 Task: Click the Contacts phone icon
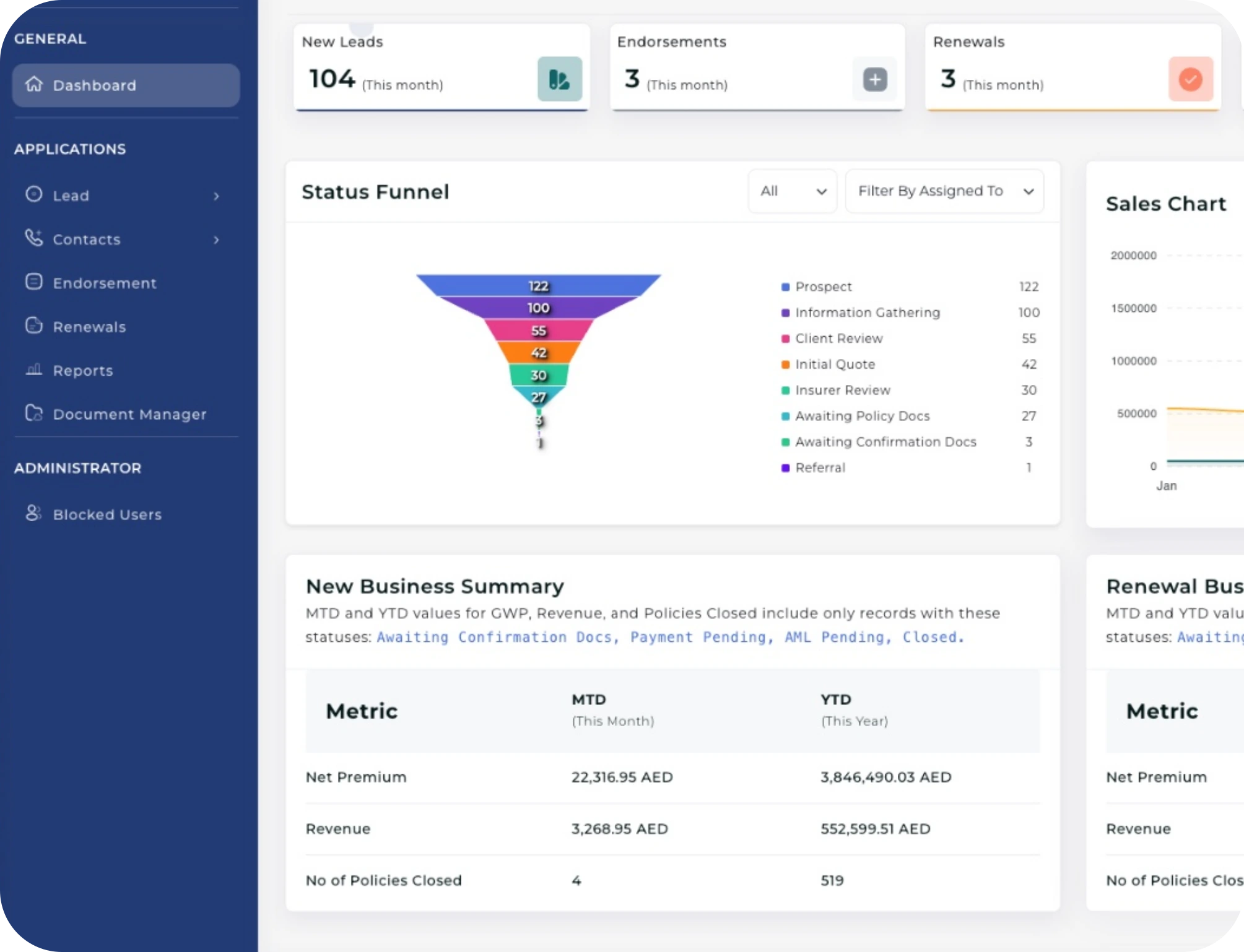(x=33, y=239)
